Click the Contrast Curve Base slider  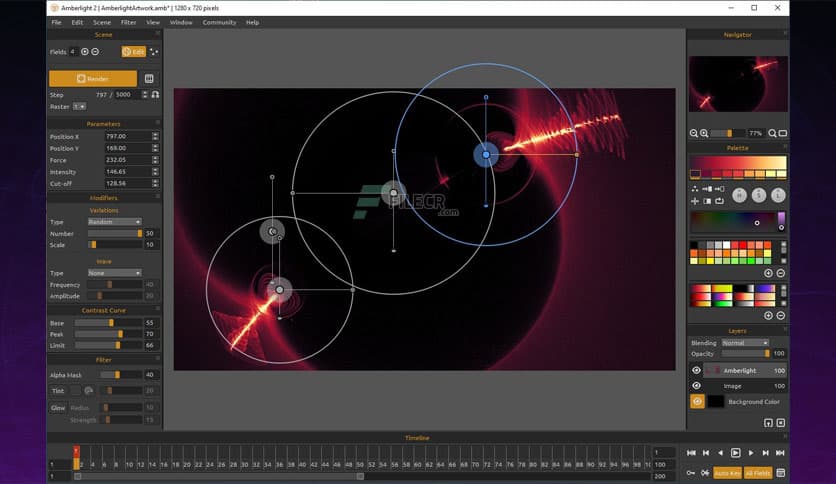[x=109, y=323]
